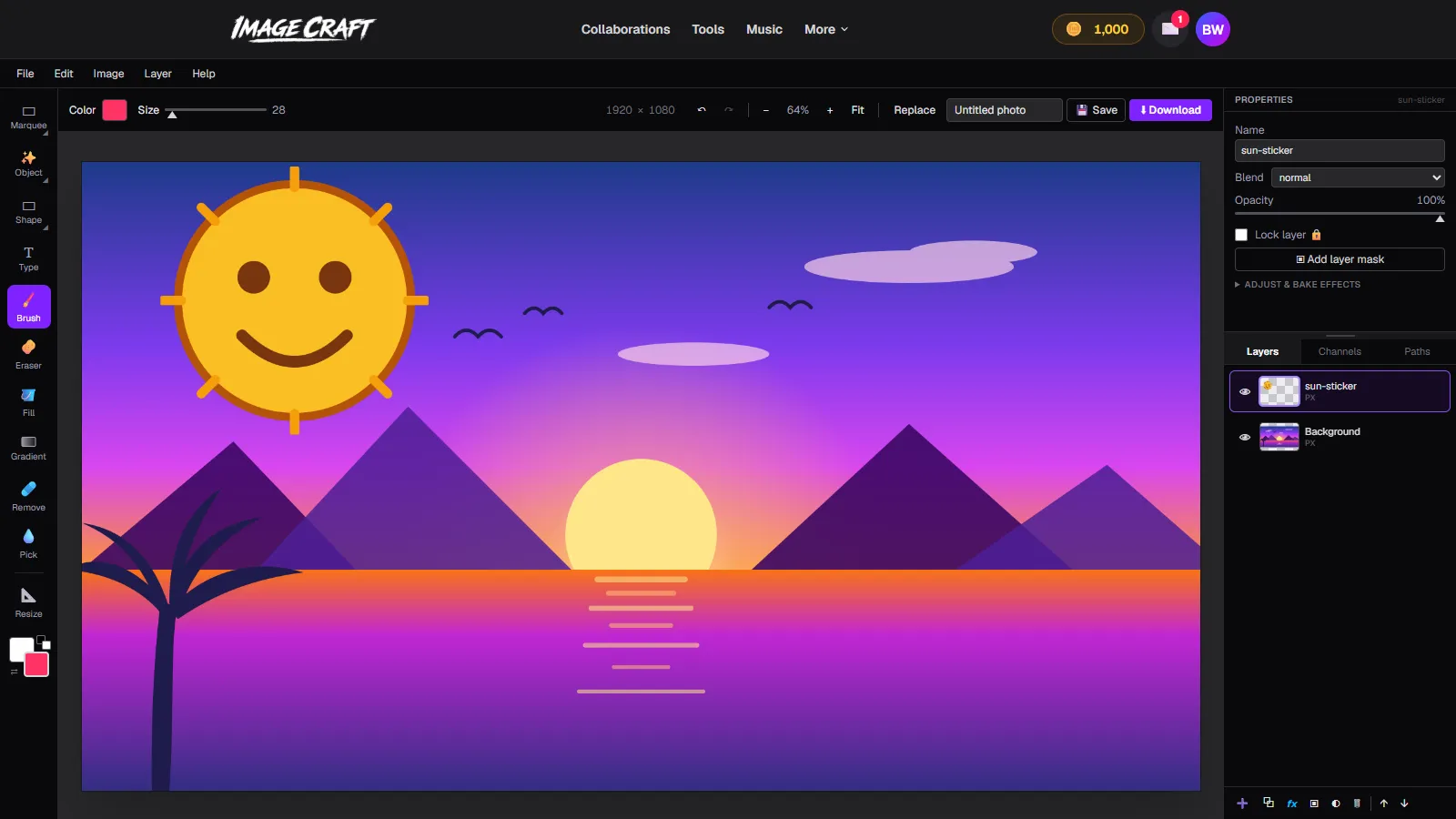Click the Save button

pyautogui.click(x=1097, y=110)
